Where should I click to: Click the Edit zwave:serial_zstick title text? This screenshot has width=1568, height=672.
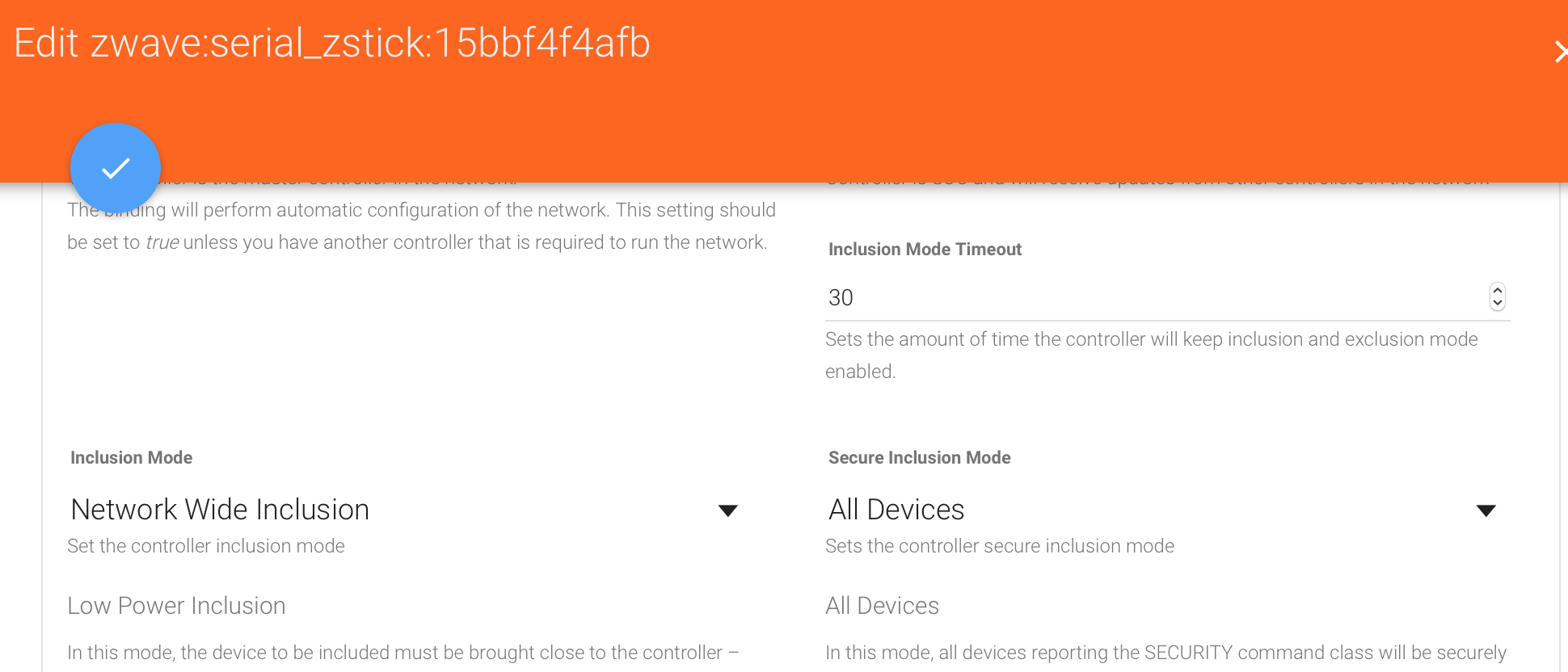(332, 44)
